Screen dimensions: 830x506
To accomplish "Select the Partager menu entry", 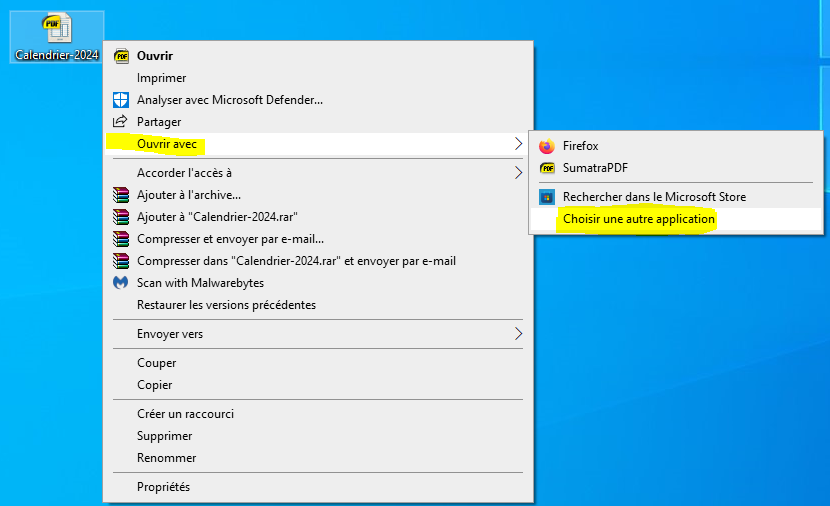I will pyautogui.click(x=318, y=122).
